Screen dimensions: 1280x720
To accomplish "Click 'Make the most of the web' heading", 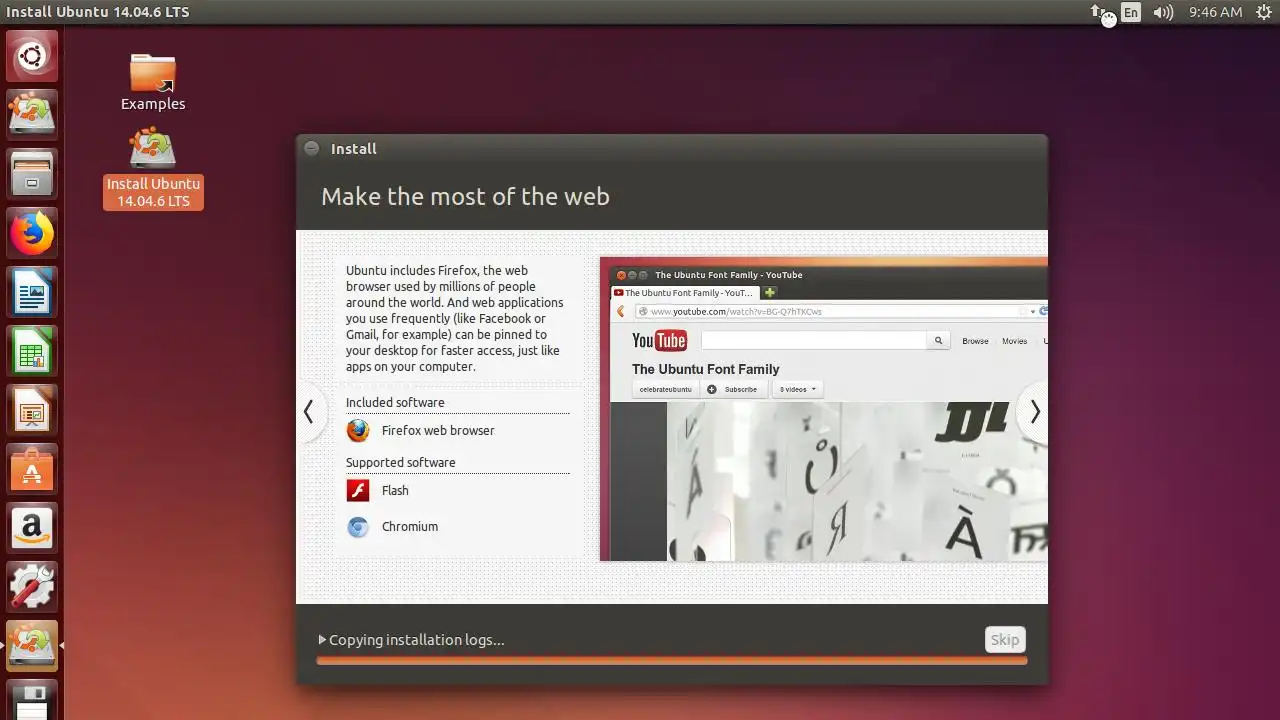I will [x=465, y=197].
